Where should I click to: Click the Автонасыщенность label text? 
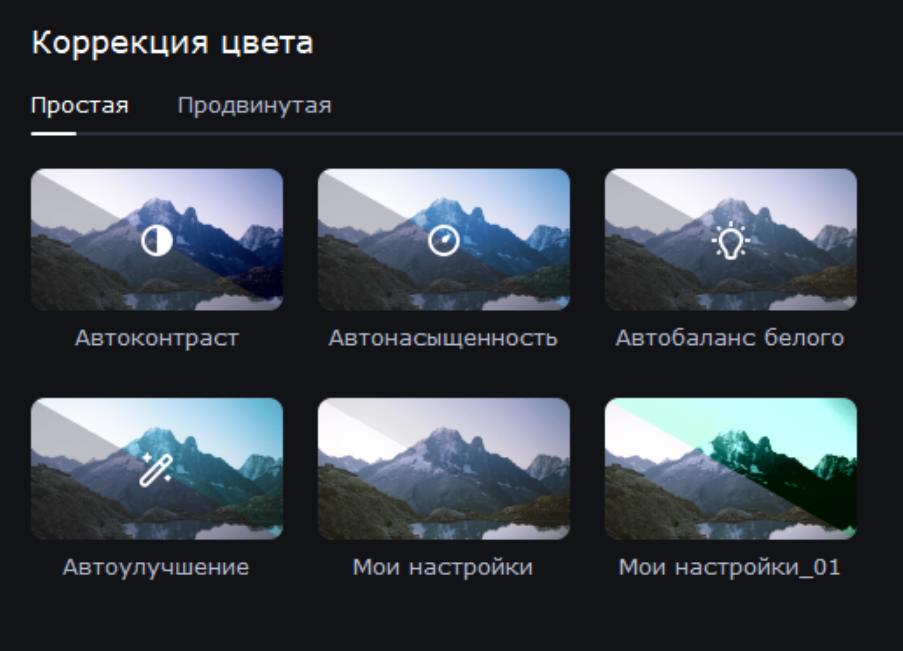443,338
